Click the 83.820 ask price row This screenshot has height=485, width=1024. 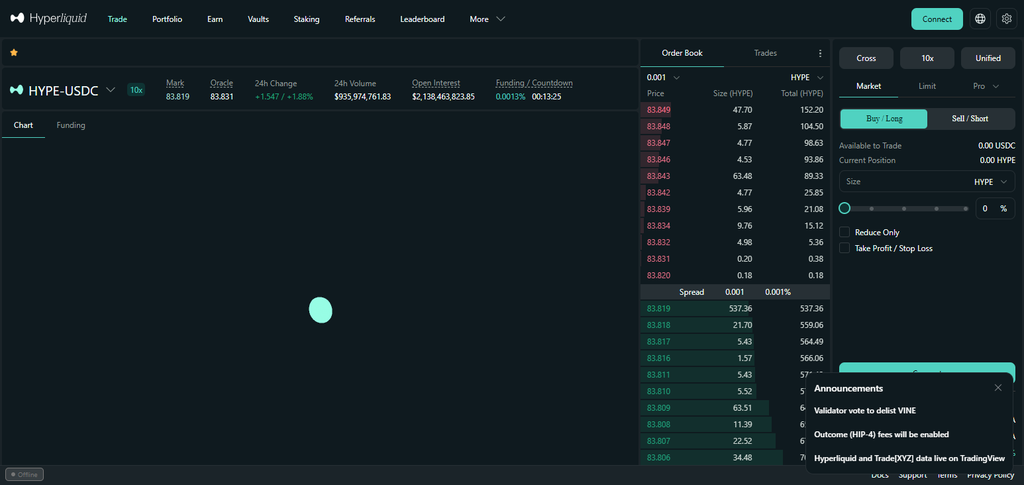tap(735, 275)
